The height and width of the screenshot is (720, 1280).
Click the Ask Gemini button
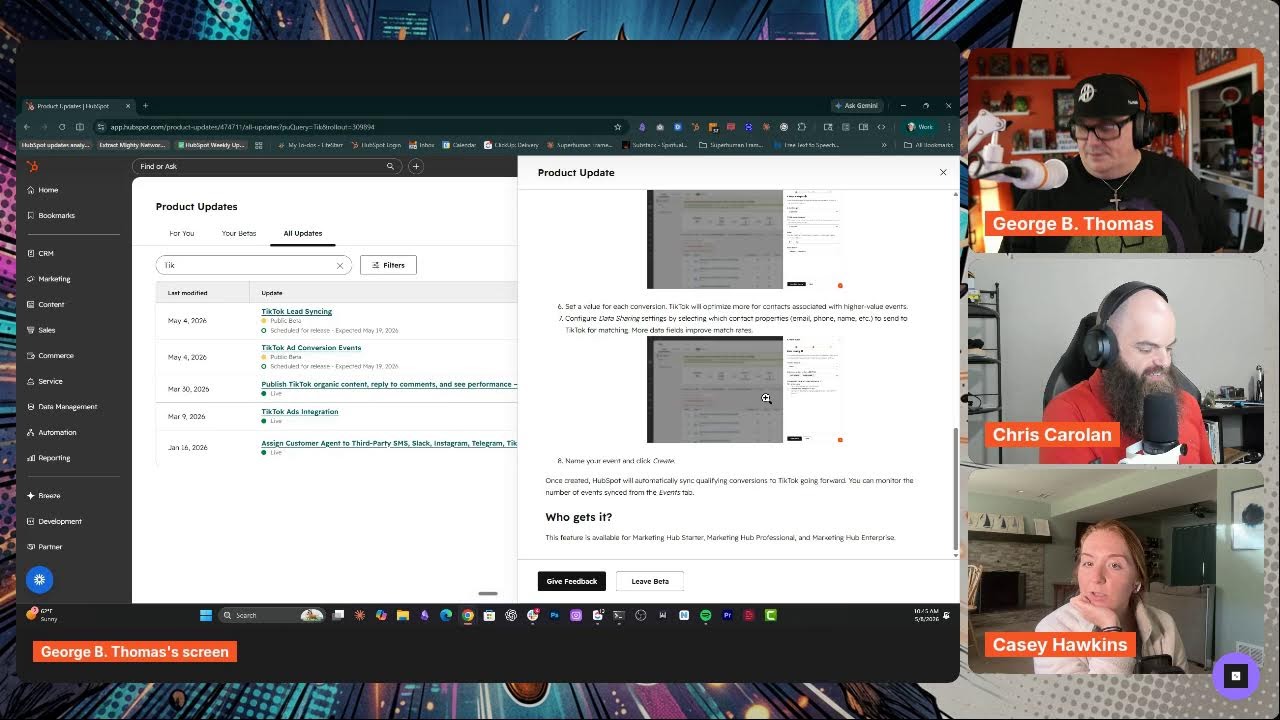(x=856, y=106)
